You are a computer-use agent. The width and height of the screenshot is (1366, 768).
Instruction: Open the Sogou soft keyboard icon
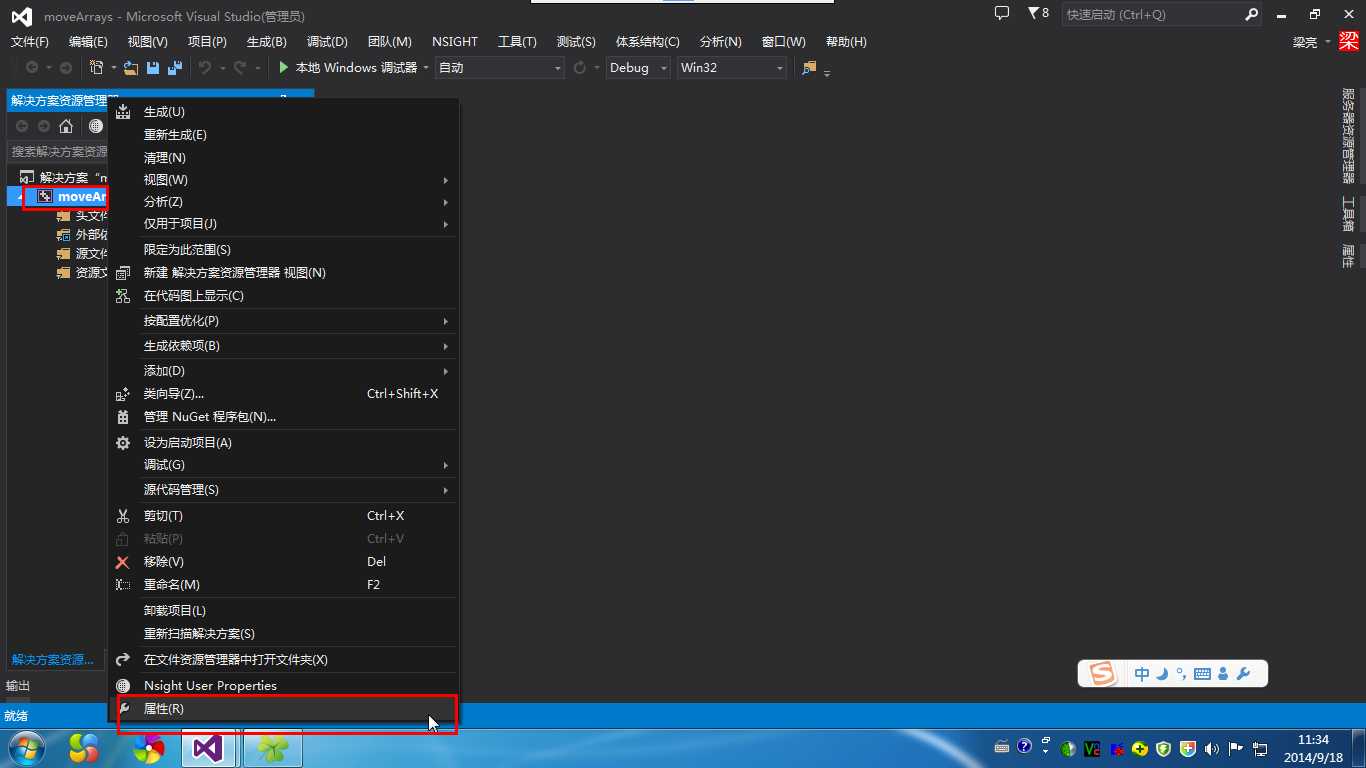(1202, 674)
